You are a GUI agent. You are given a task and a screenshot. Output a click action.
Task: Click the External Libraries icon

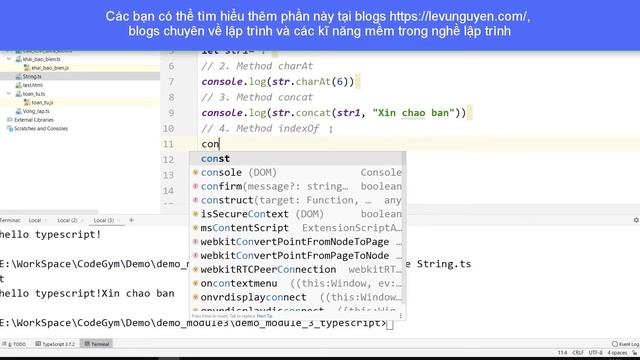10,120
